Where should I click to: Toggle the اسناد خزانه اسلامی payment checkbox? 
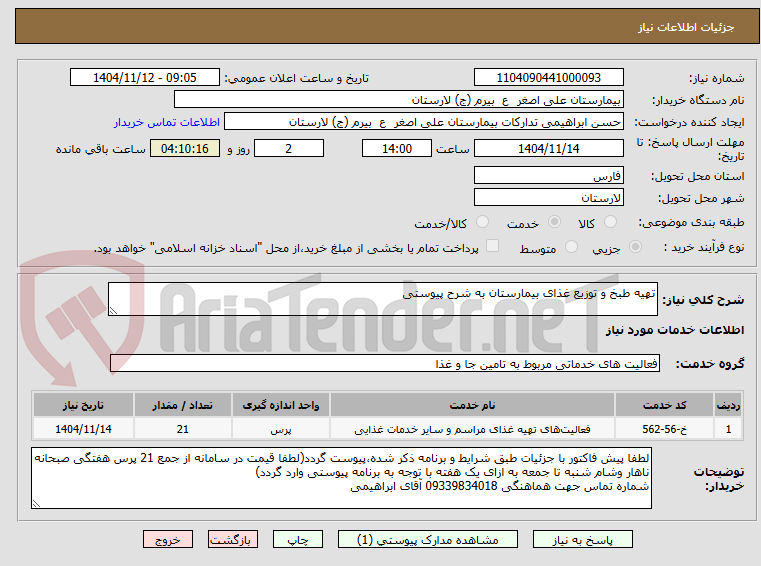click(x=493, y=246)
